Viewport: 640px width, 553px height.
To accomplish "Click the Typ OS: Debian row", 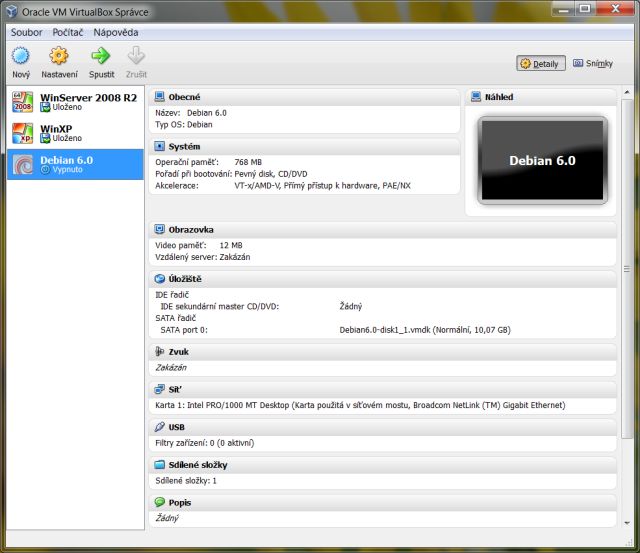I will [184, 124].
